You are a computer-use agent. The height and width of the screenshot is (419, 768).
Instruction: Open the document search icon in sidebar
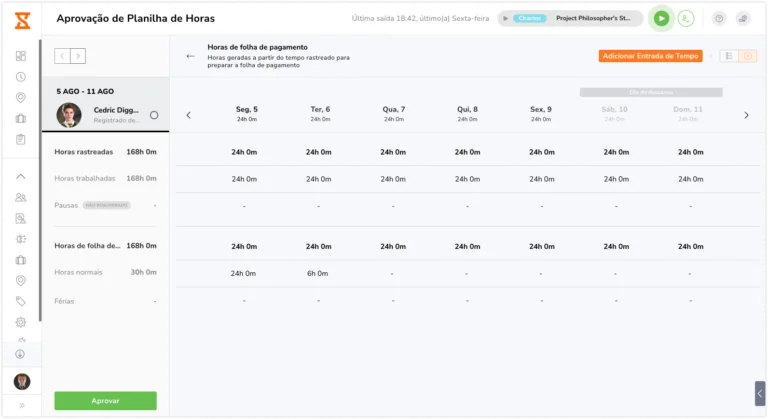pyautogui.click(x=21, y=219)
